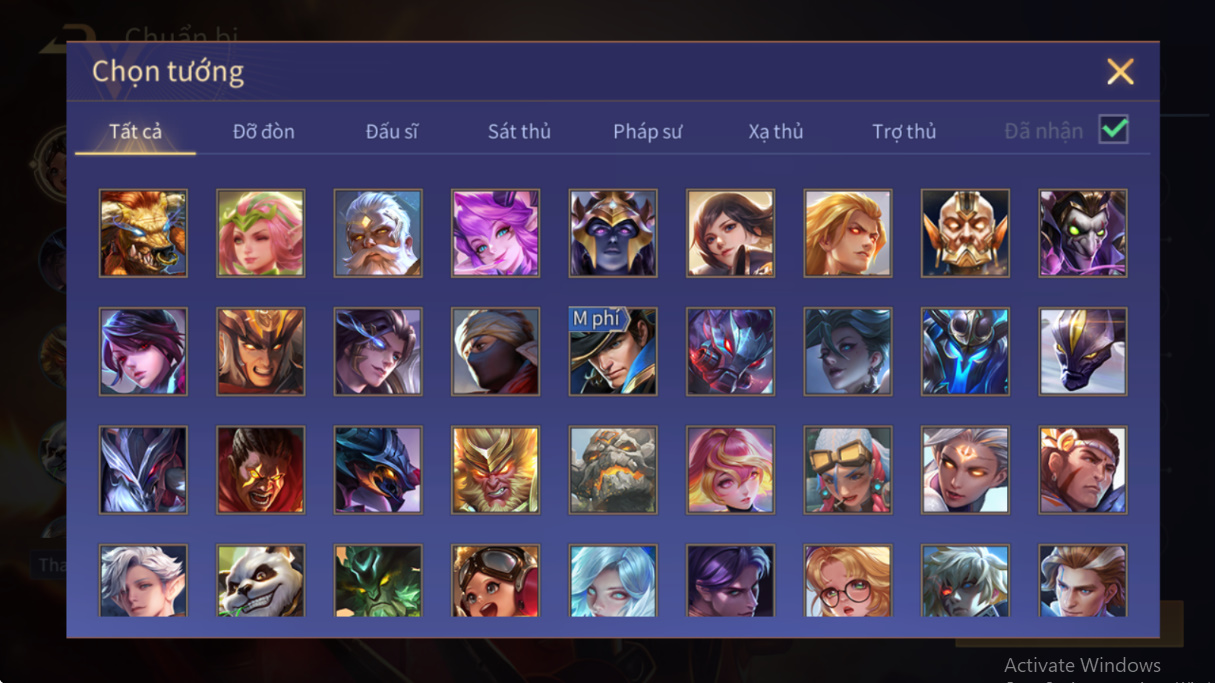Select the goggles-wearing pilot girl hero

click(x=495, y=581)
